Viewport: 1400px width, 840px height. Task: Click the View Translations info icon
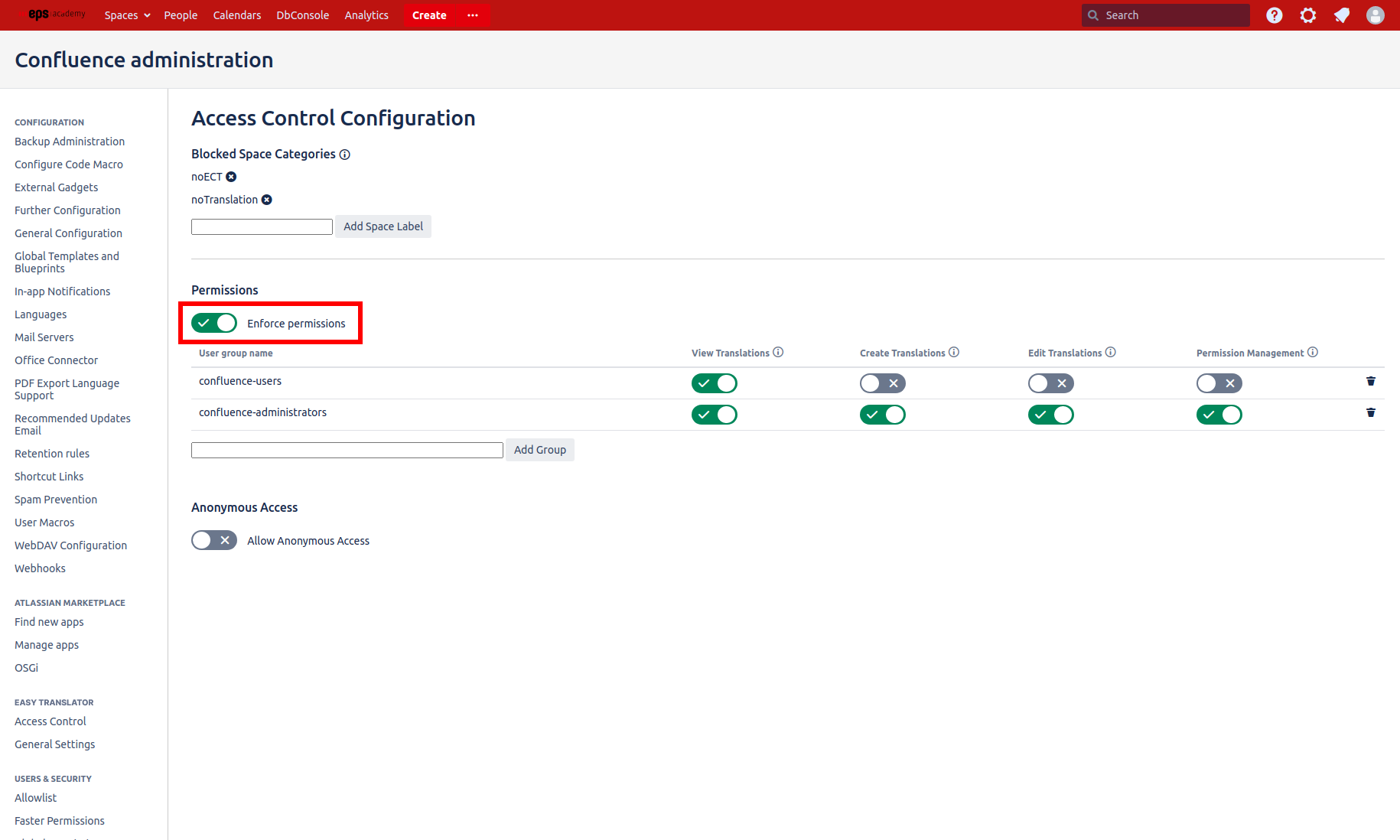pyautogui.click(x=779, y=352)
